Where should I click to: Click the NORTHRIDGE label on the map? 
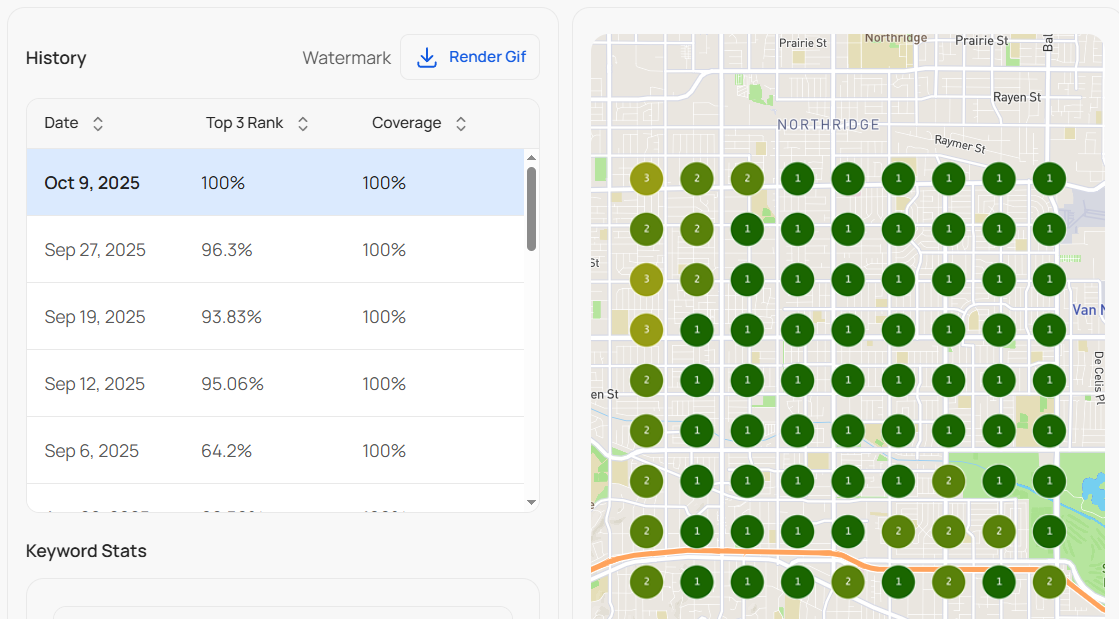point(828,125)
